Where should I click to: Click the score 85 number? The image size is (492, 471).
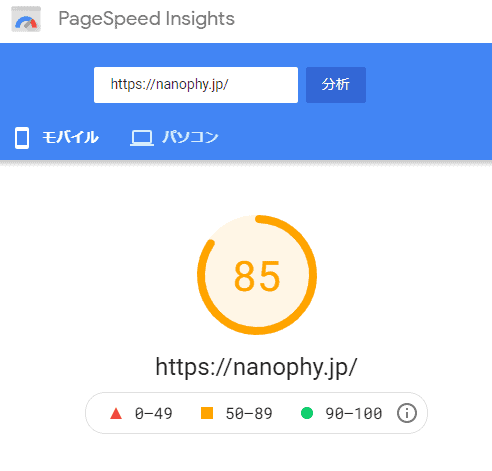coord(257,276)
